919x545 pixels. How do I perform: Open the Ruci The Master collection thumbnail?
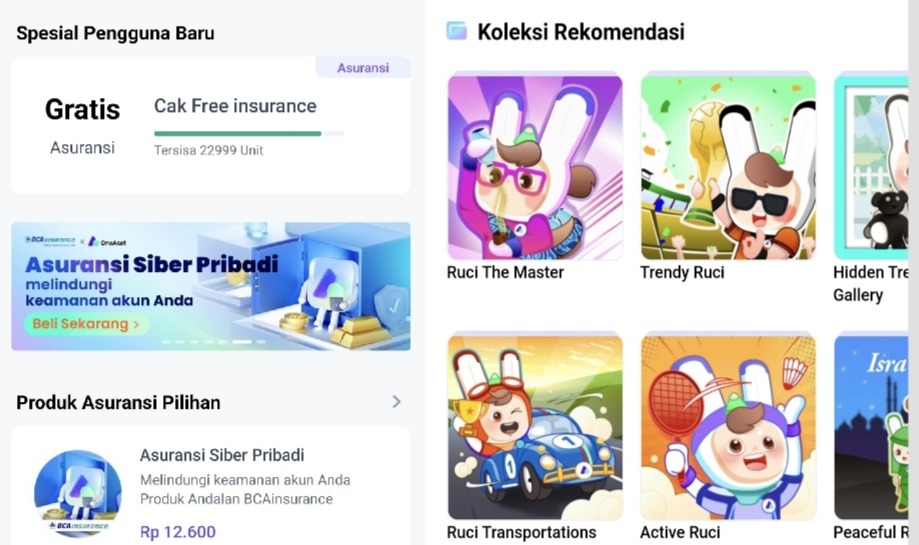pos(535,166)
